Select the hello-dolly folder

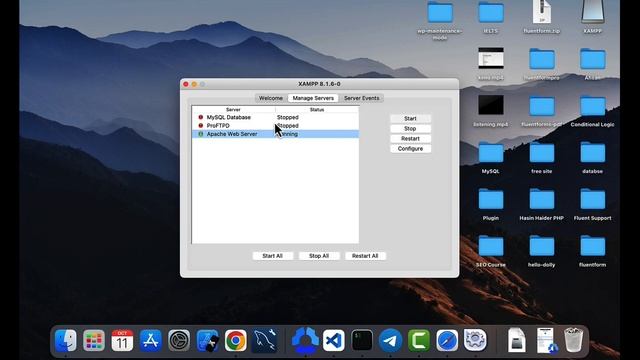click(x=542, y=247)
